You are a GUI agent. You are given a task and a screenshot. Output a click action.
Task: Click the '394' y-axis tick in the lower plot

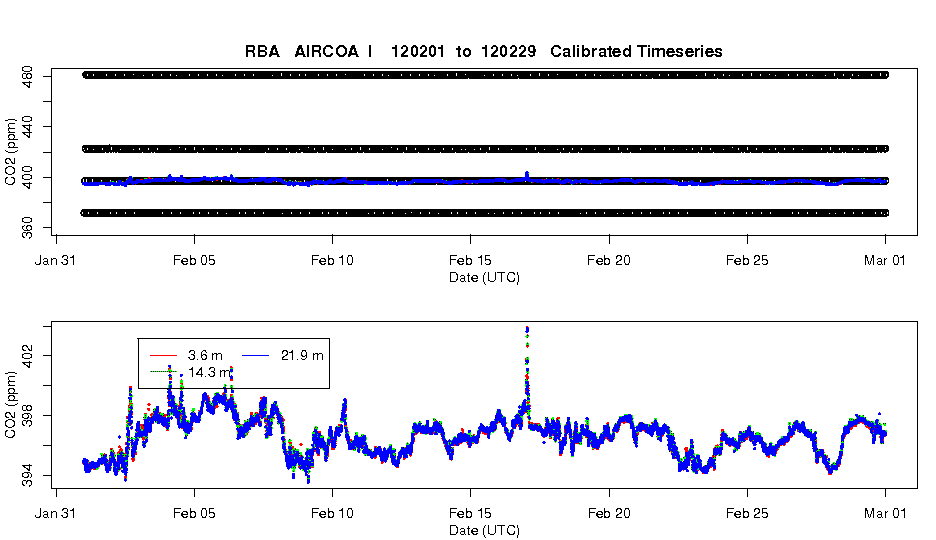coord(27,476)
